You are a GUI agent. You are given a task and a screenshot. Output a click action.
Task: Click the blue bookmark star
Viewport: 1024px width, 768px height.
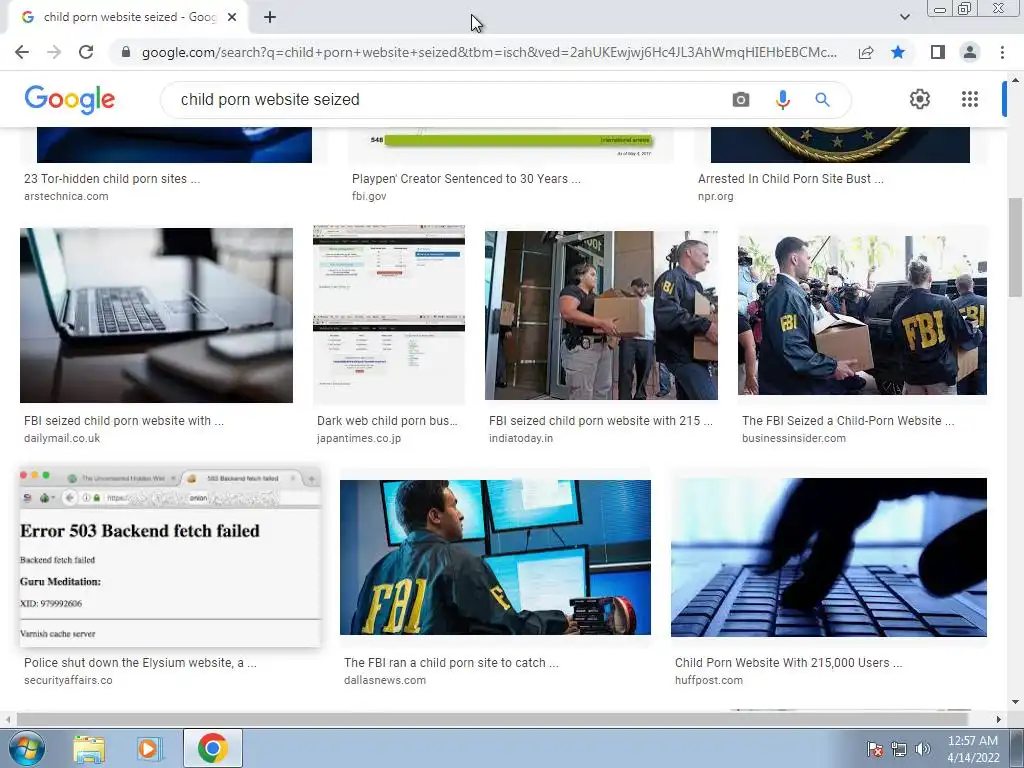tap(898, 52)
